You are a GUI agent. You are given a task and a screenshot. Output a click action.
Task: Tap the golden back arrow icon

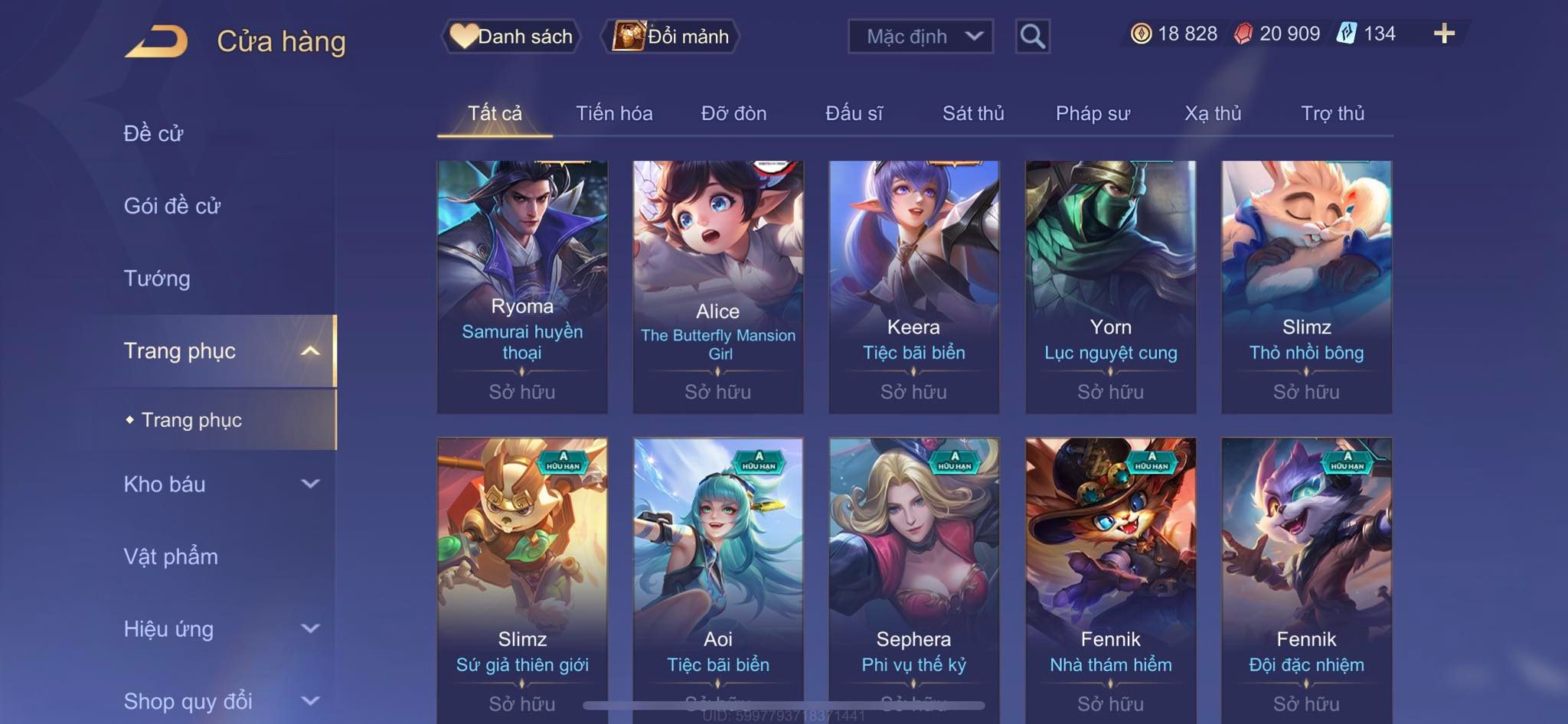157,41
